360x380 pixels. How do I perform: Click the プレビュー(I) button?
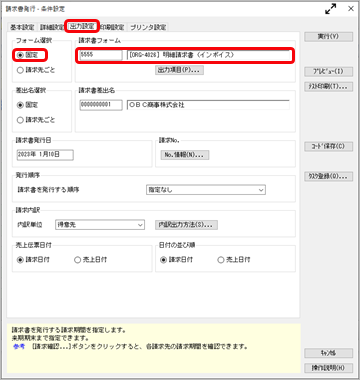[328, 71]
